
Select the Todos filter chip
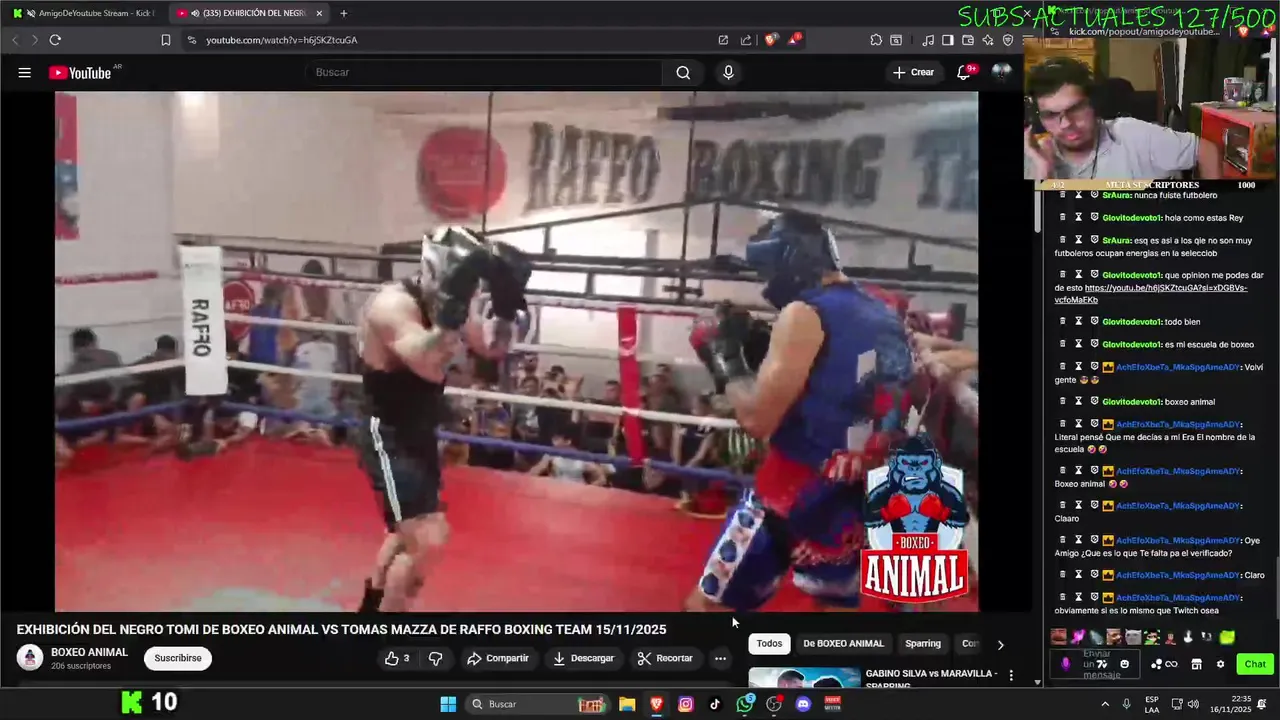769,643
